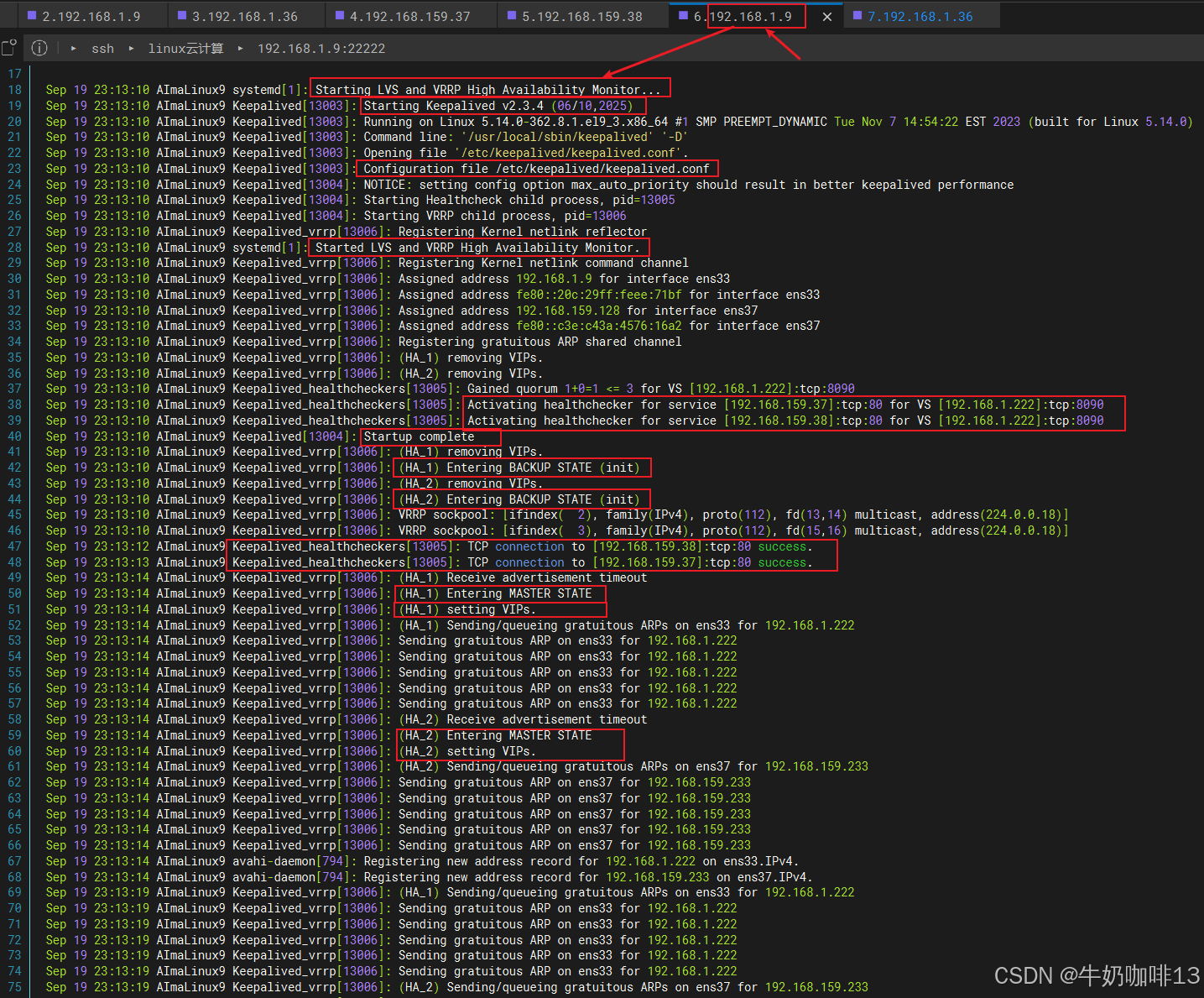The image size is (1204, 998).
Task: Click '(HA_1) setting VIPs.' log text
Action: [467, 609]
